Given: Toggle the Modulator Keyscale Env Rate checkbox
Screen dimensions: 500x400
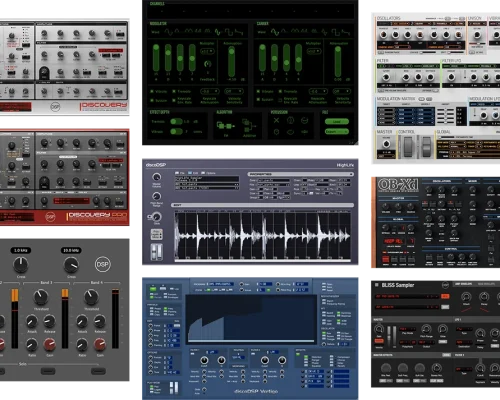Looking at the screenshot, I should (174, 100).
